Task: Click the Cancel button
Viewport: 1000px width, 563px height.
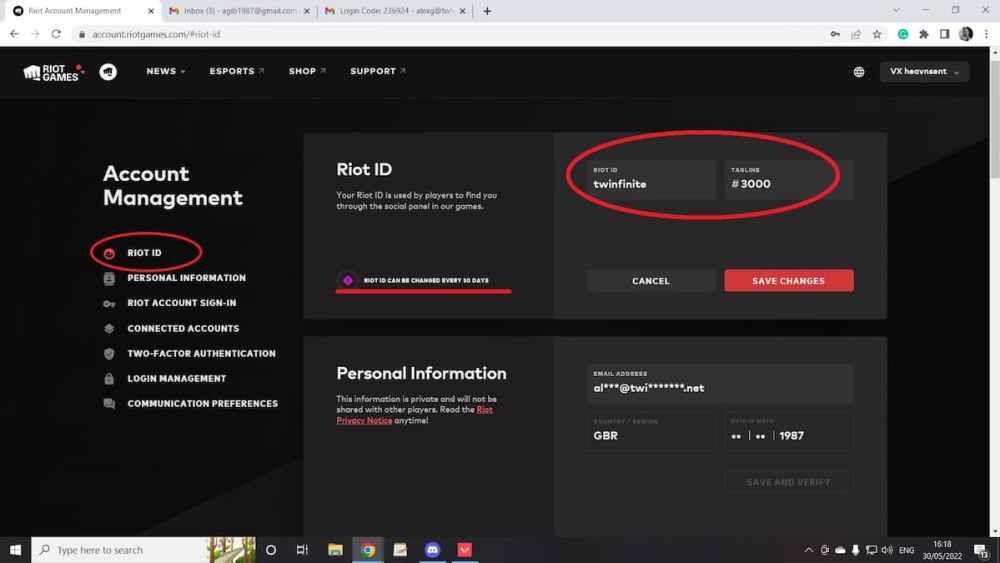Action: click(651, 281)
